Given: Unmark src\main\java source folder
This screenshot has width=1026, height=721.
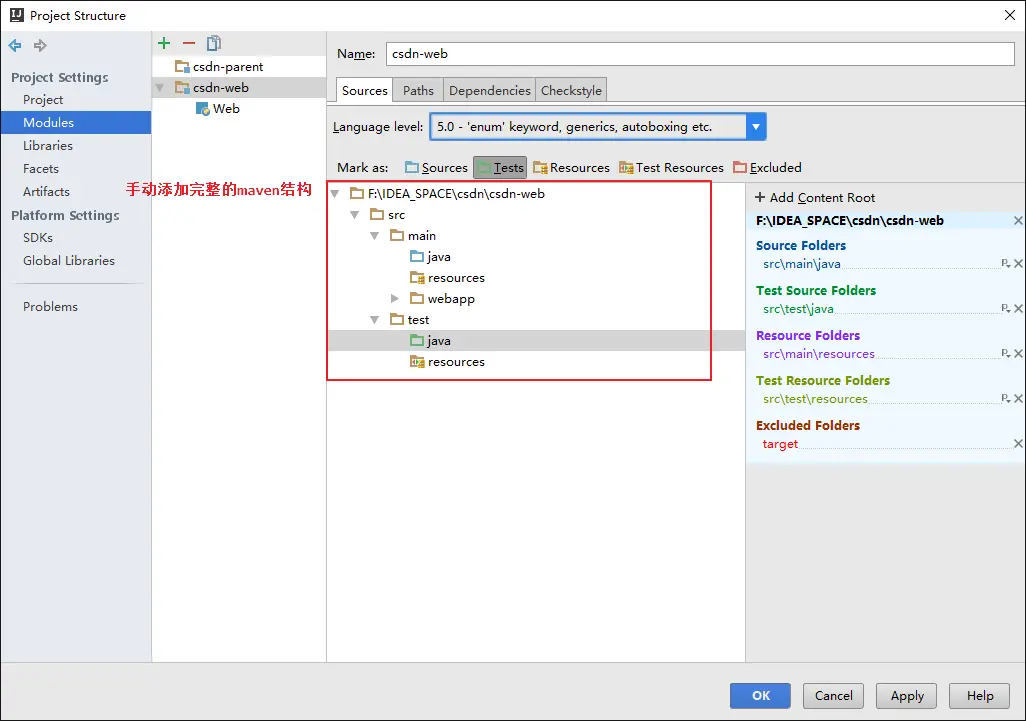Looking at the screenshot, I should (1018, 264).
